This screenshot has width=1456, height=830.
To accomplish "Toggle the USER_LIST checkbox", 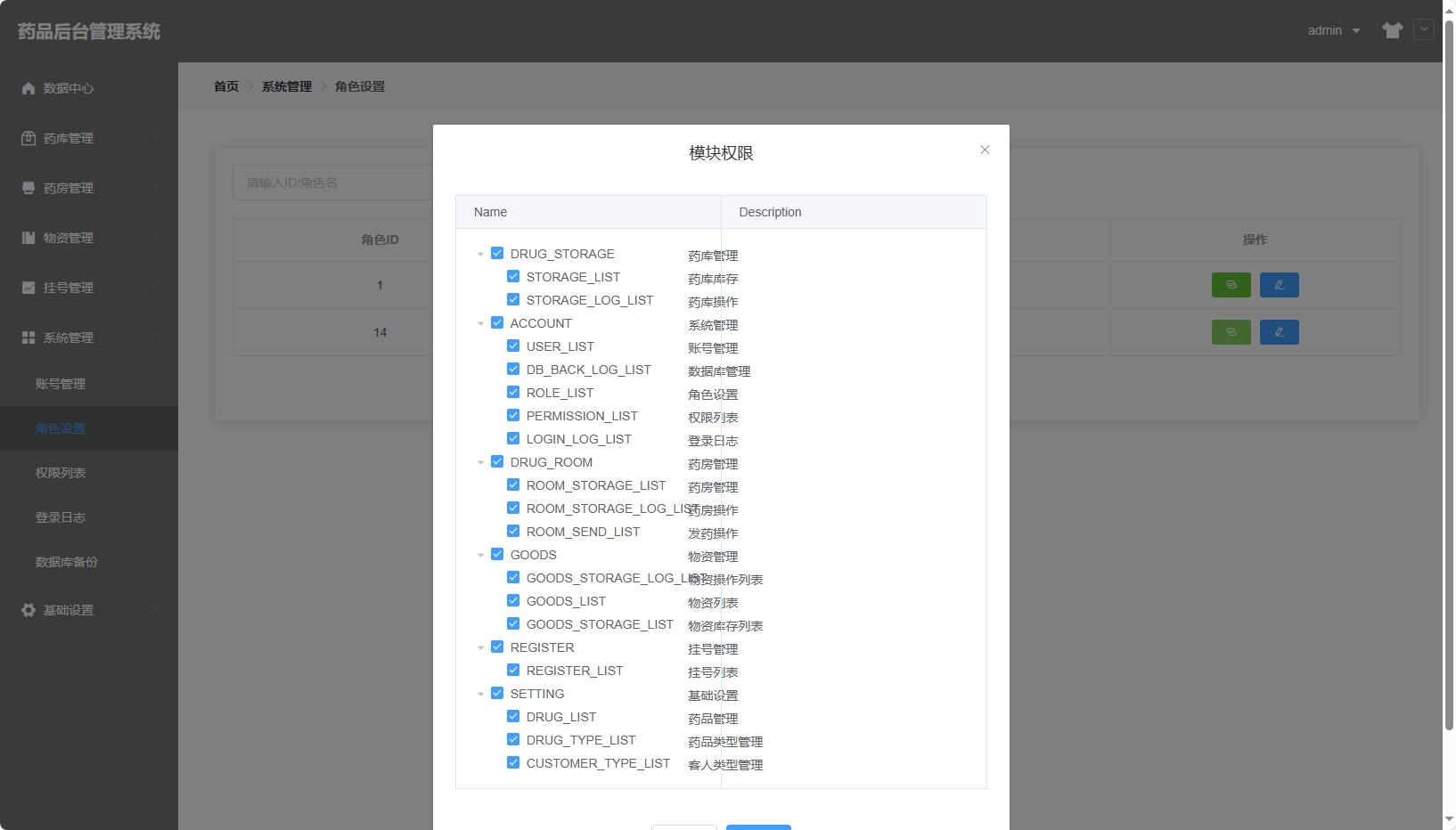I will [513, 346].
